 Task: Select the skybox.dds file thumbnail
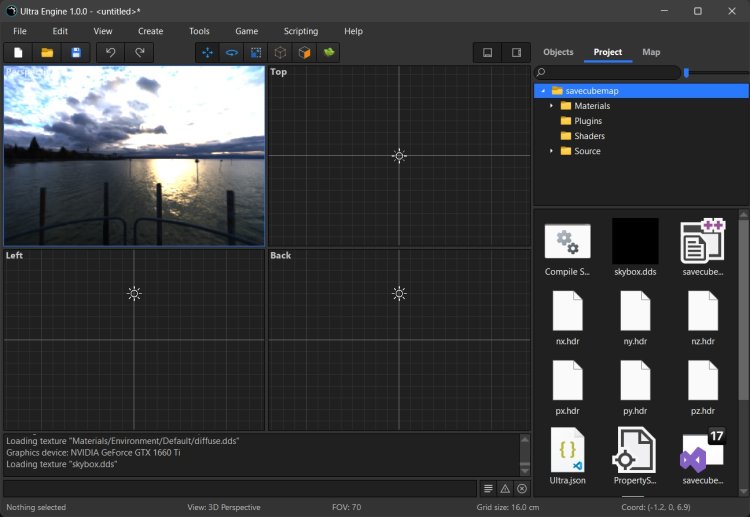coord(635,242)
